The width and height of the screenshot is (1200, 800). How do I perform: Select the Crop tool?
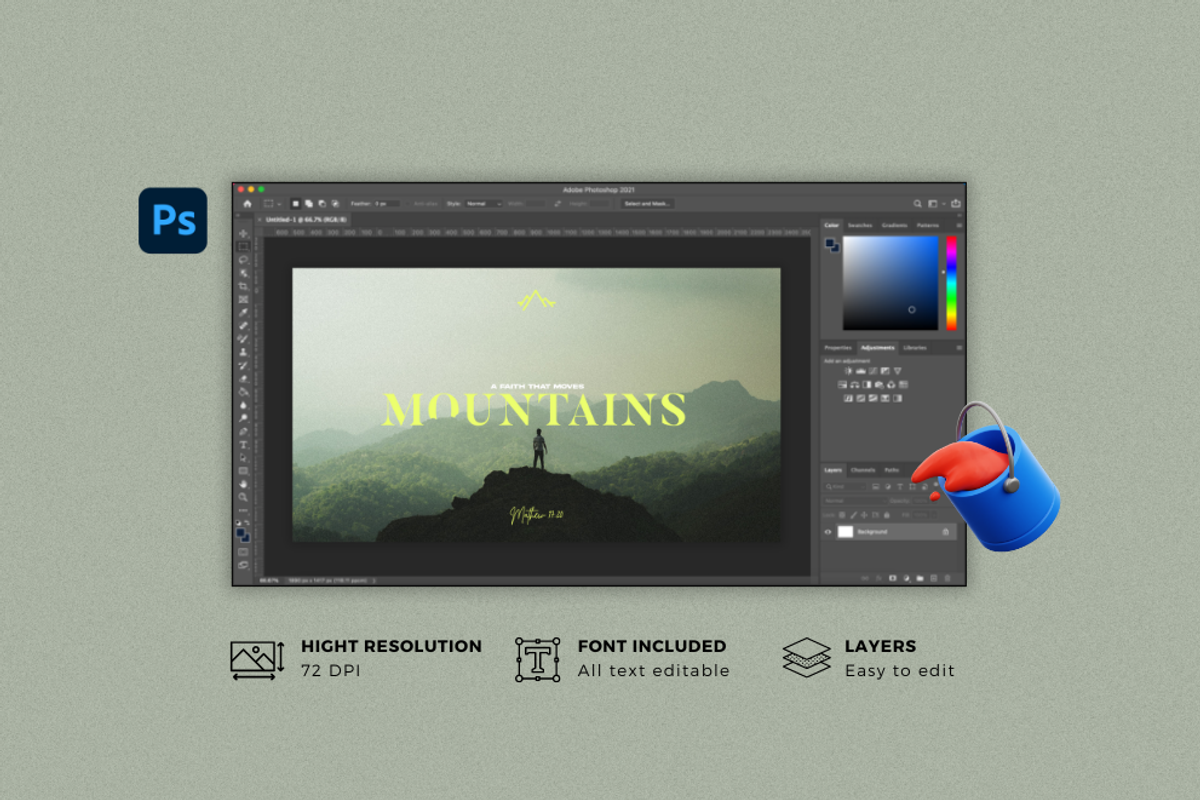[243, 286]
